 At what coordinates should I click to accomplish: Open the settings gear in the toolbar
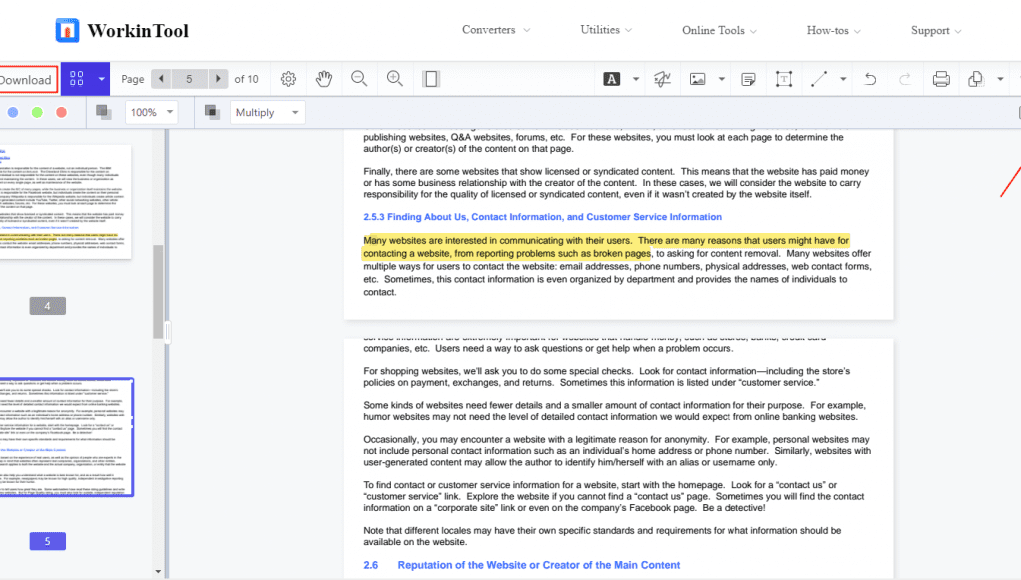(288, 79)
